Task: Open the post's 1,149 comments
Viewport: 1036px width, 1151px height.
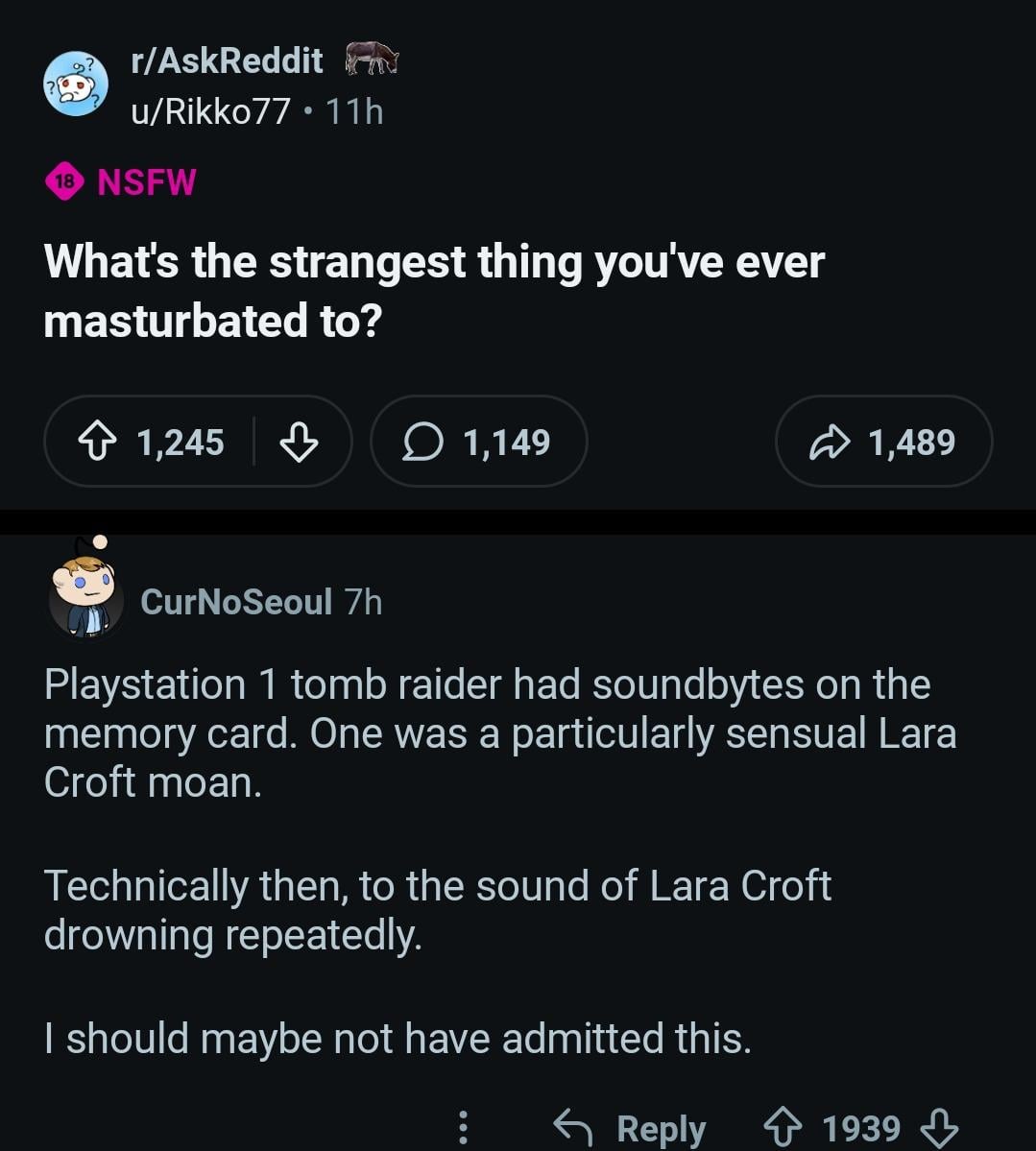Action: coord(478,443)
